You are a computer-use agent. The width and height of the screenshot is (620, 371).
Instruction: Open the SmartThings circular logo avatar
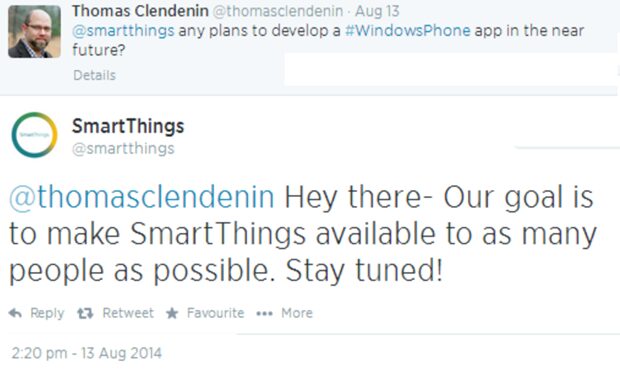34,135
